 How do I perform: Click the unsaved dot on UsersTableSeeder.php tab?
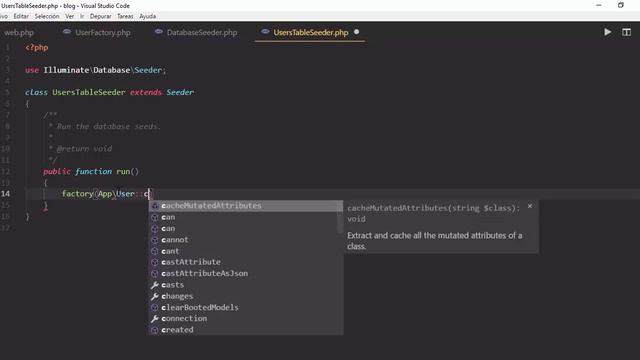coord(356,32)
